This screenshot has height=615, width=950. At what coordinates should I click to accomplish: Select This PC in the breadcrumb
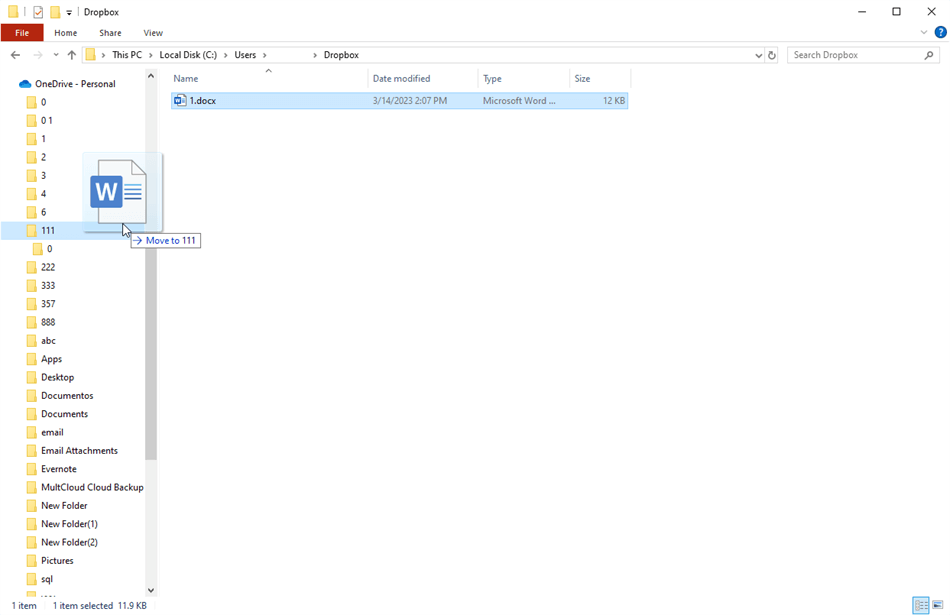coord(127,55)
